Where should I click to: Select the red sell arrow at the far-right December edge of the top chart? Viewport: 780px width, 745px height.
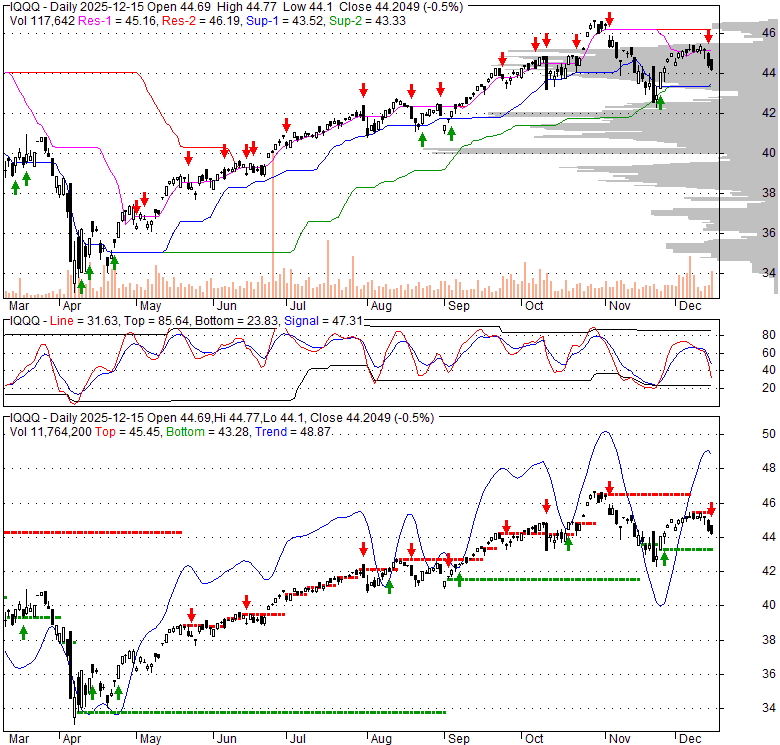[x=708, y=36]
